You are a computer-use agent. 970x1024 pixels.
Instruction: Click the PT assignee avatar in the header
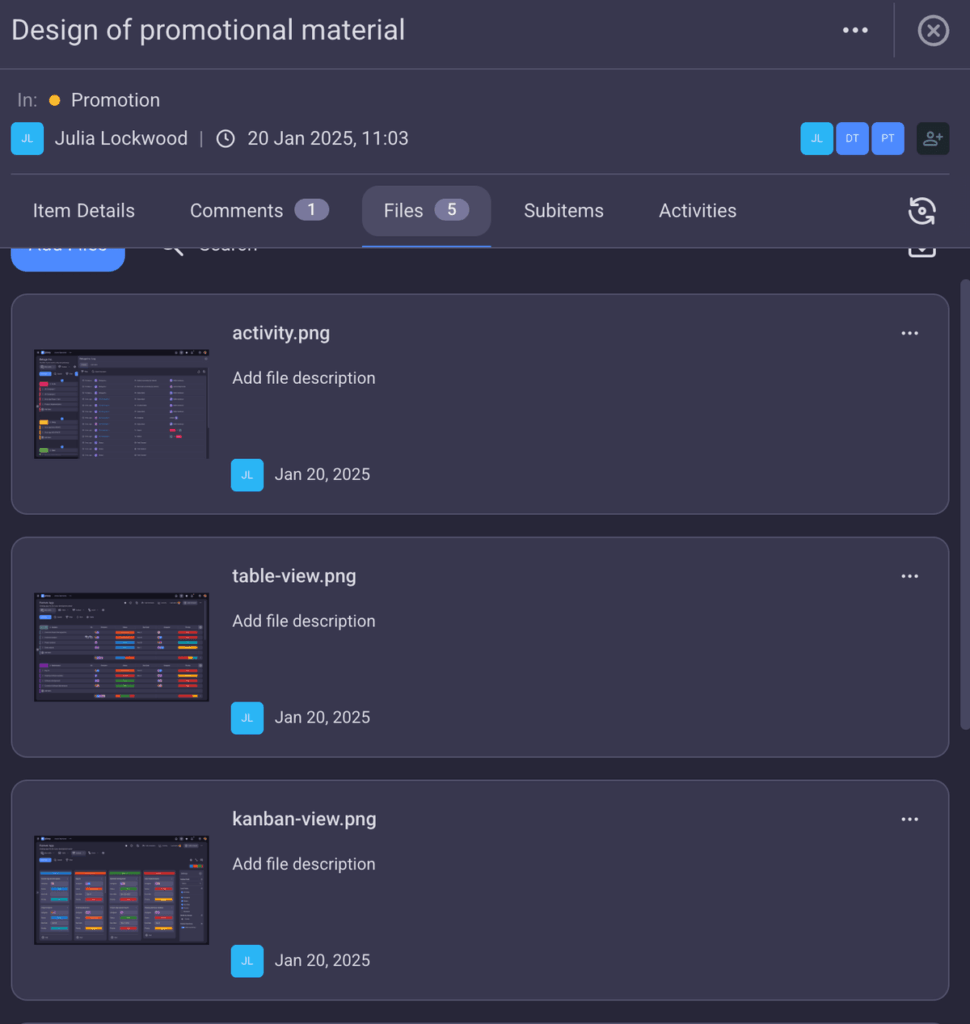click(888, 139)
